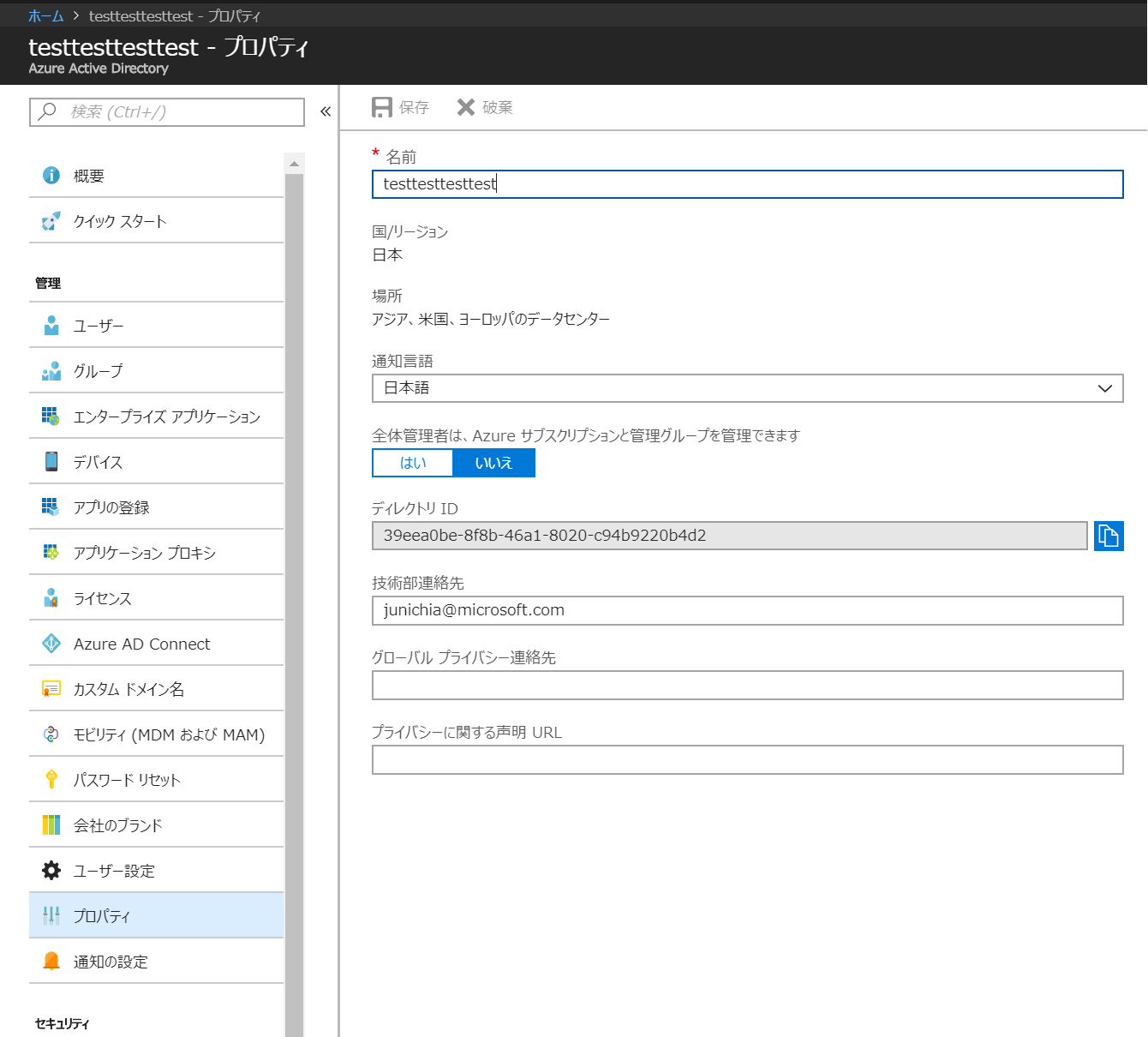
Task: Click the notification settings bell icon
Action: coord(51,962)
